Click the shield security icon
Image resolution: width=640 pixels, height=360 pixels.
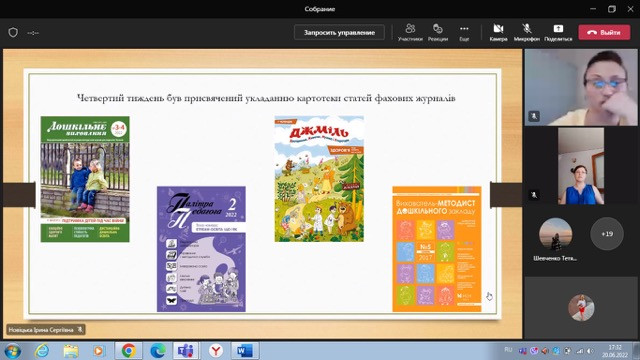point(13,32)
